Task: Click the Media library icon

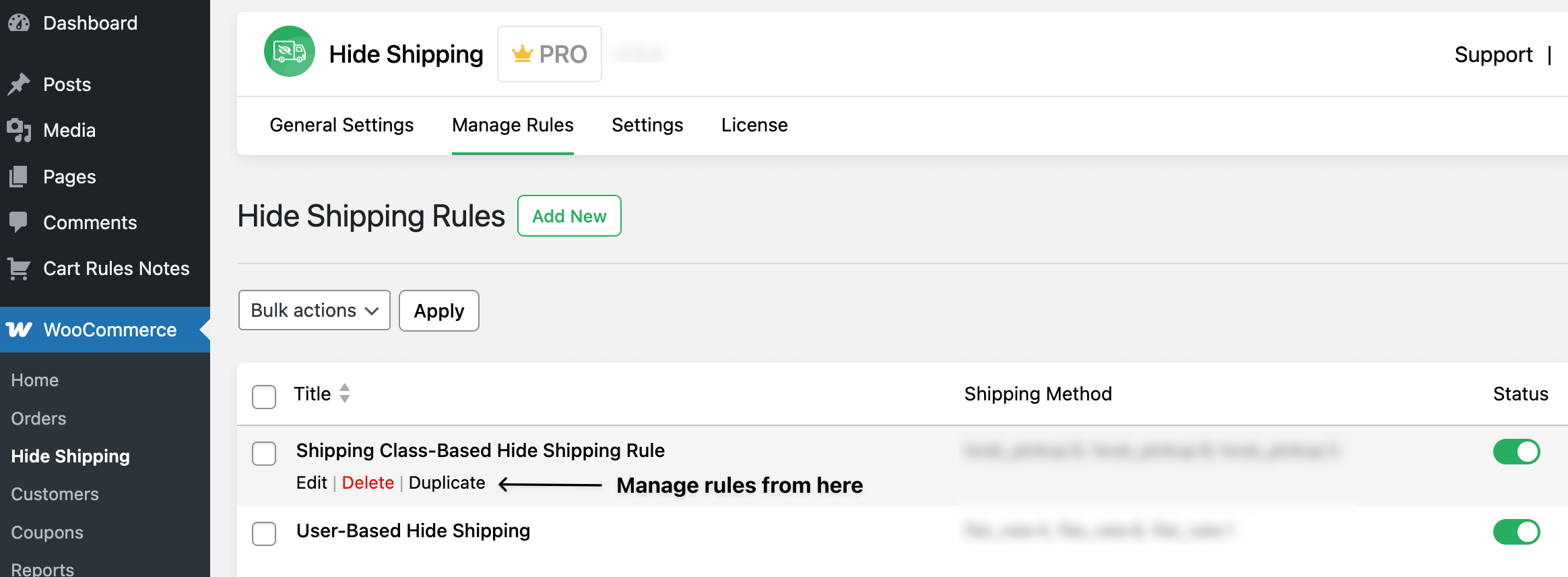Action: pos(18,130)
